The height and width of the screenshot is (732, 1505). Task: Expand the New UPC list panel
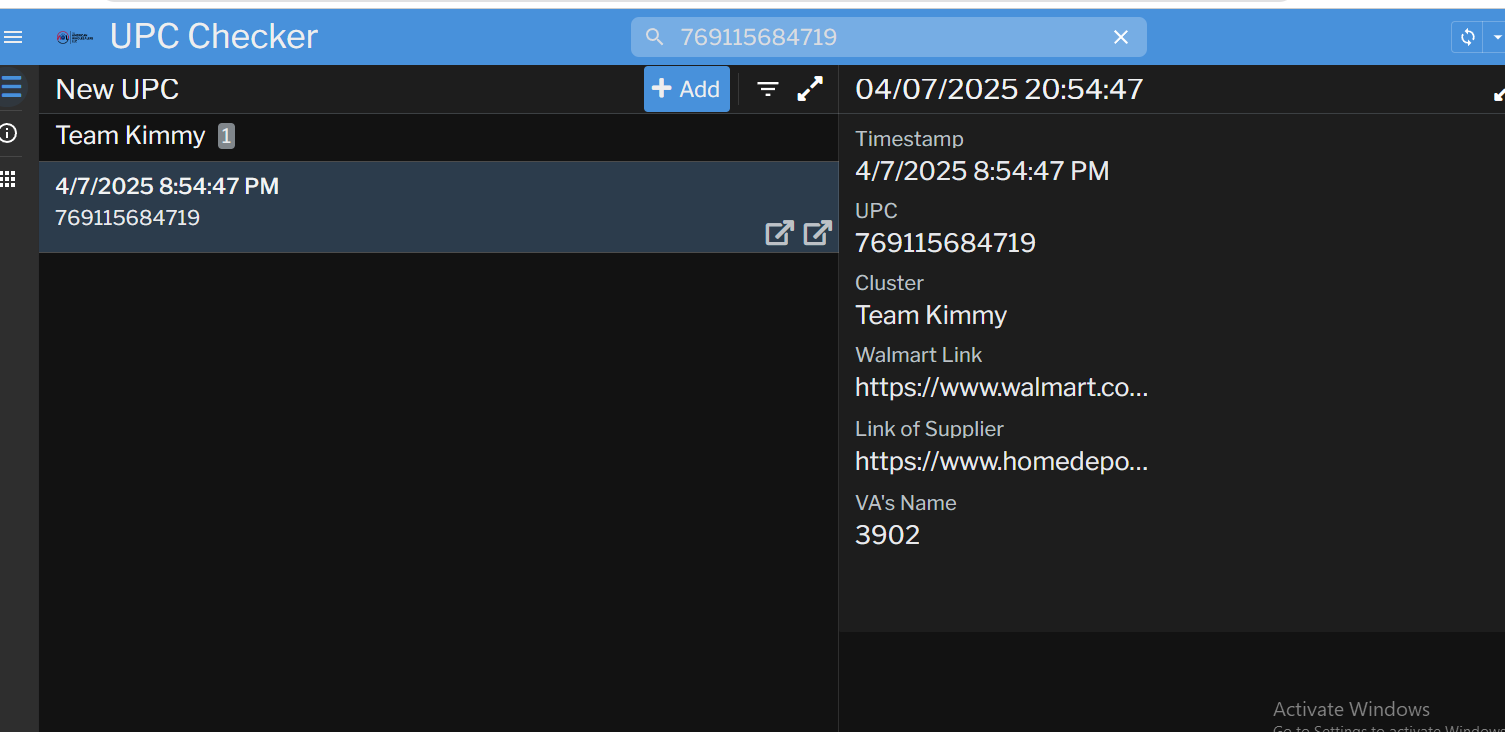coord(810,89)
